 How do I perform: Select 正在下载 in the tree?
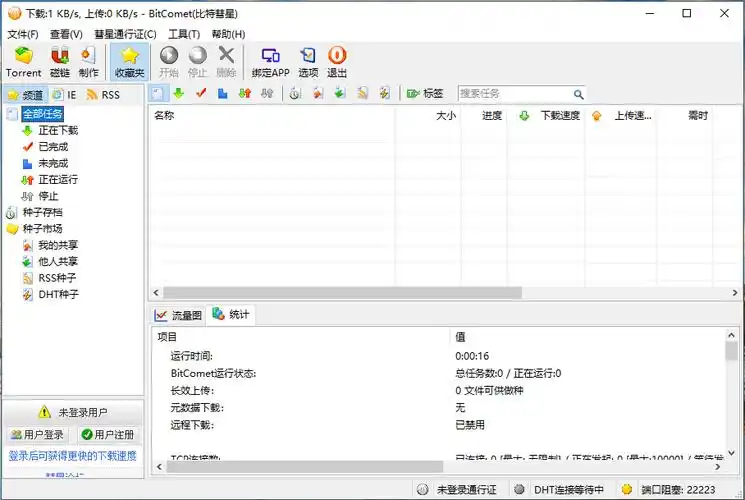pos(58,130)
